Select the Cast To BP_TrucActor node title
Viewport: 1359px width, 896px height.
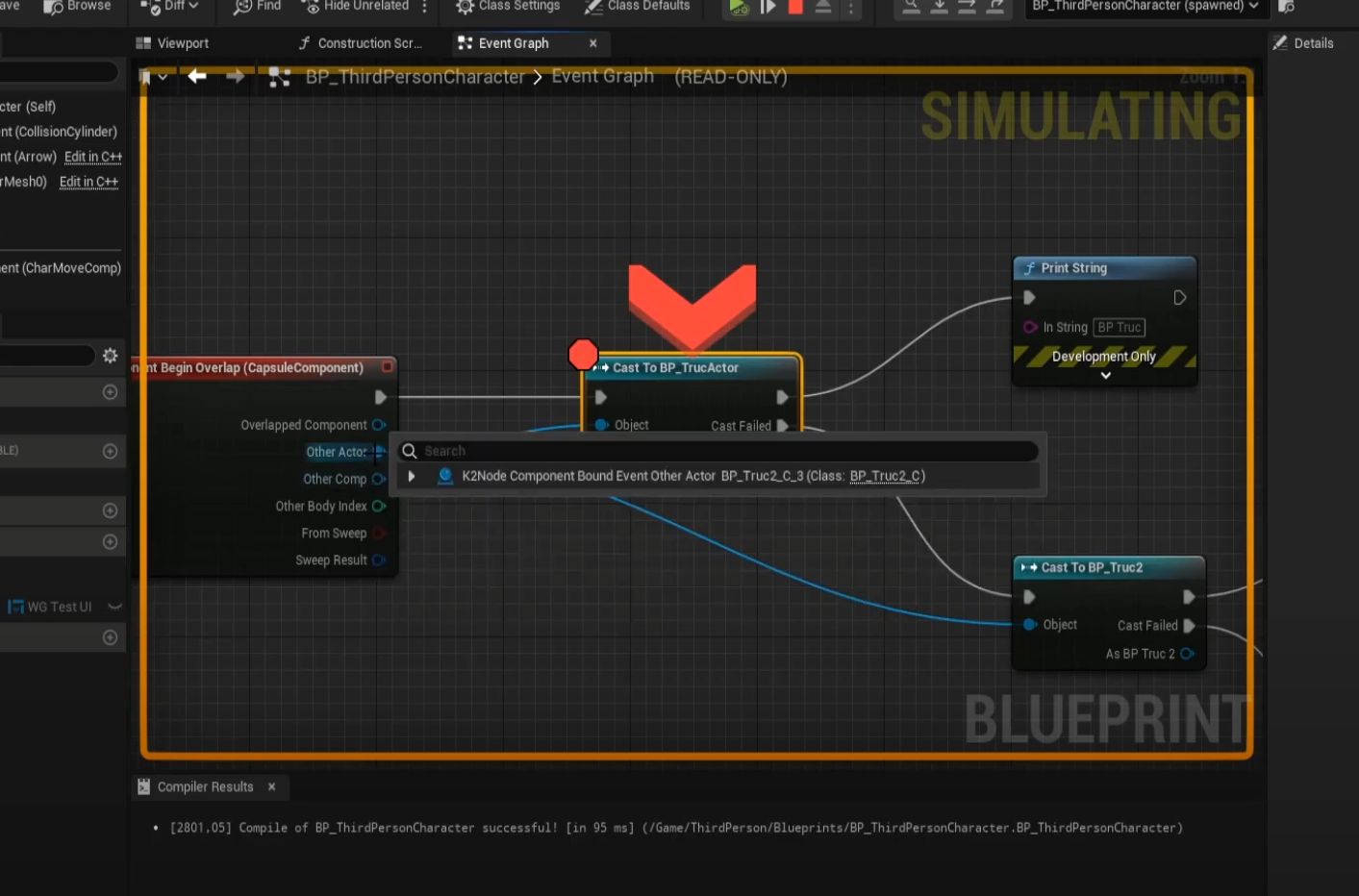coord(675,367)
